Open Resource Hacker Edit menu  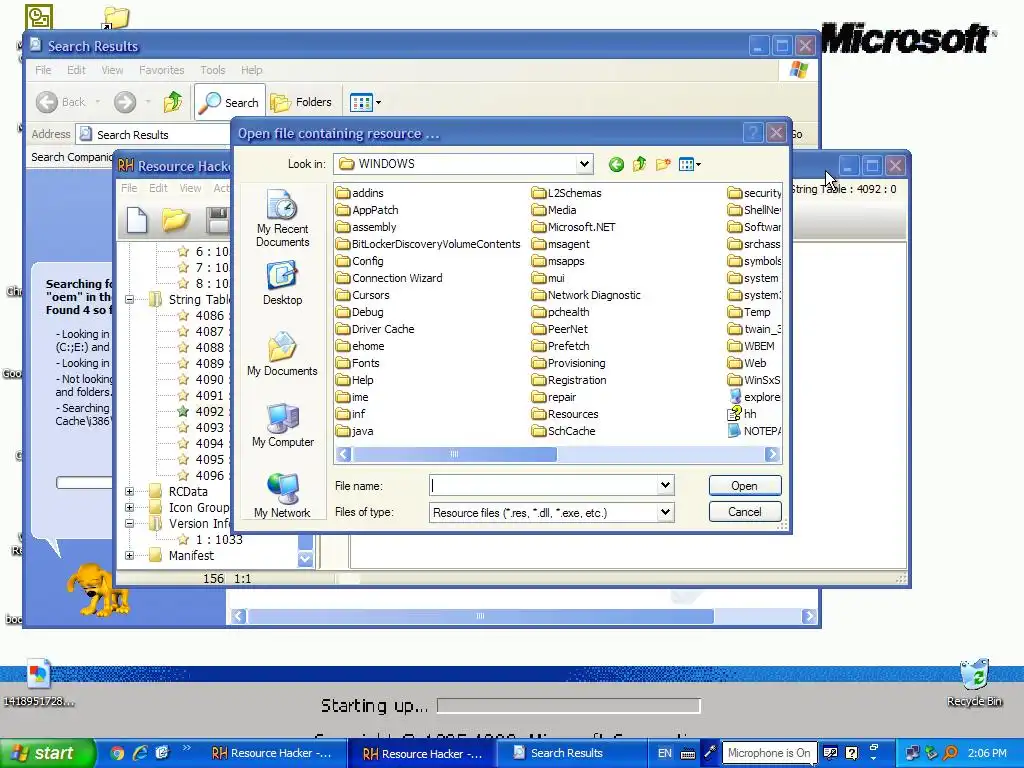158,188
